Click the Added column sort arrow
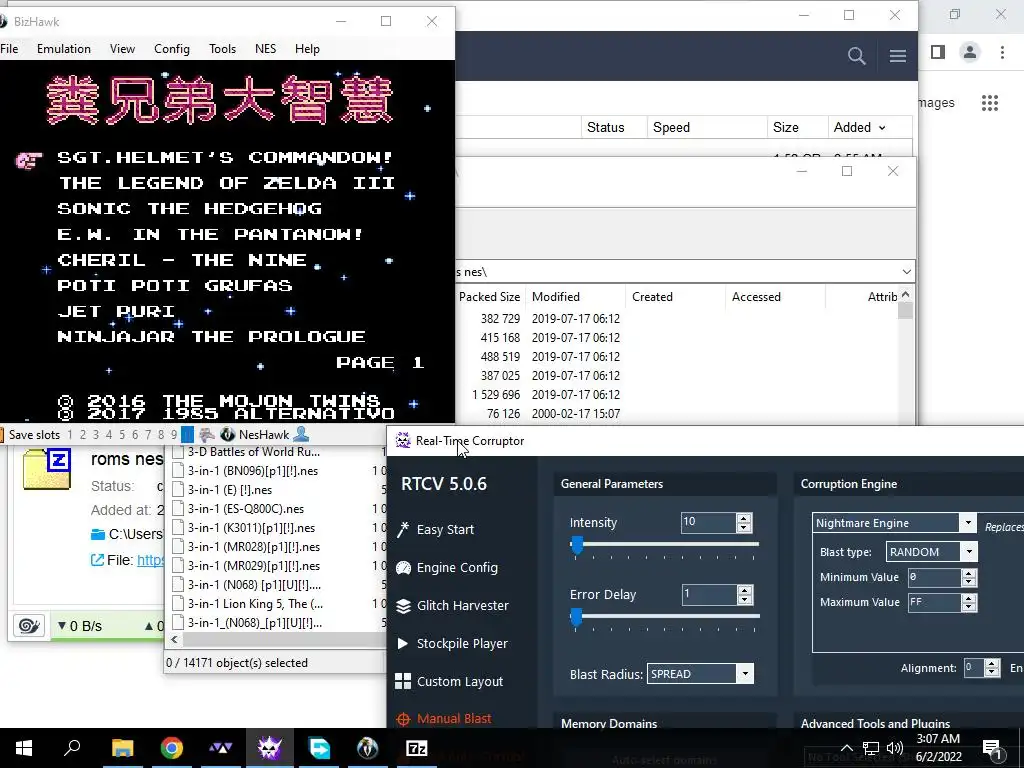This screenshot has height=768, width=1024. tap(882, 128)
